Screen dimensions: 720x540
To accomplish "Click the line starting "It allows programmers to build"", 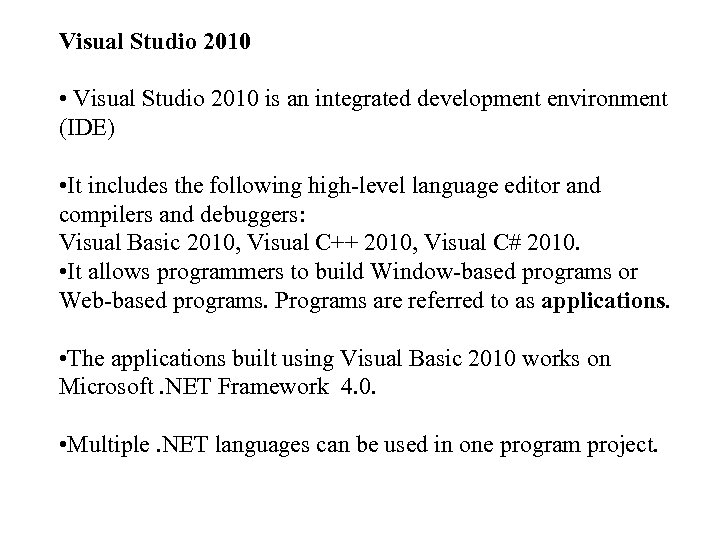I will point(349,272).
